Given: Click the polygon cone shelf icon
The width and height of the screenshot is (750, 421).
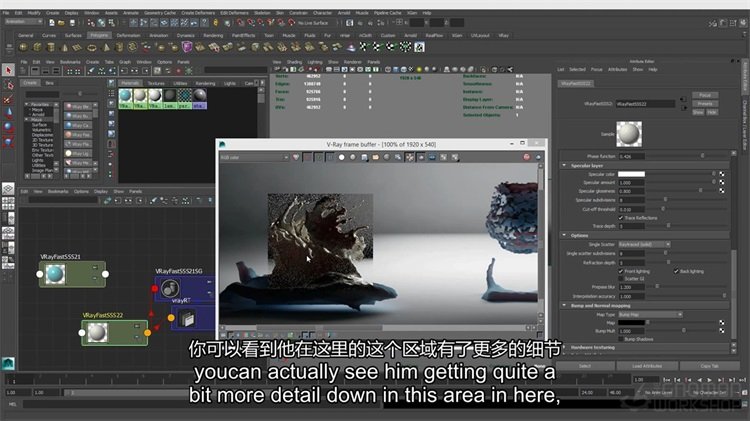Looking at the screenshot, I should 65,47.
